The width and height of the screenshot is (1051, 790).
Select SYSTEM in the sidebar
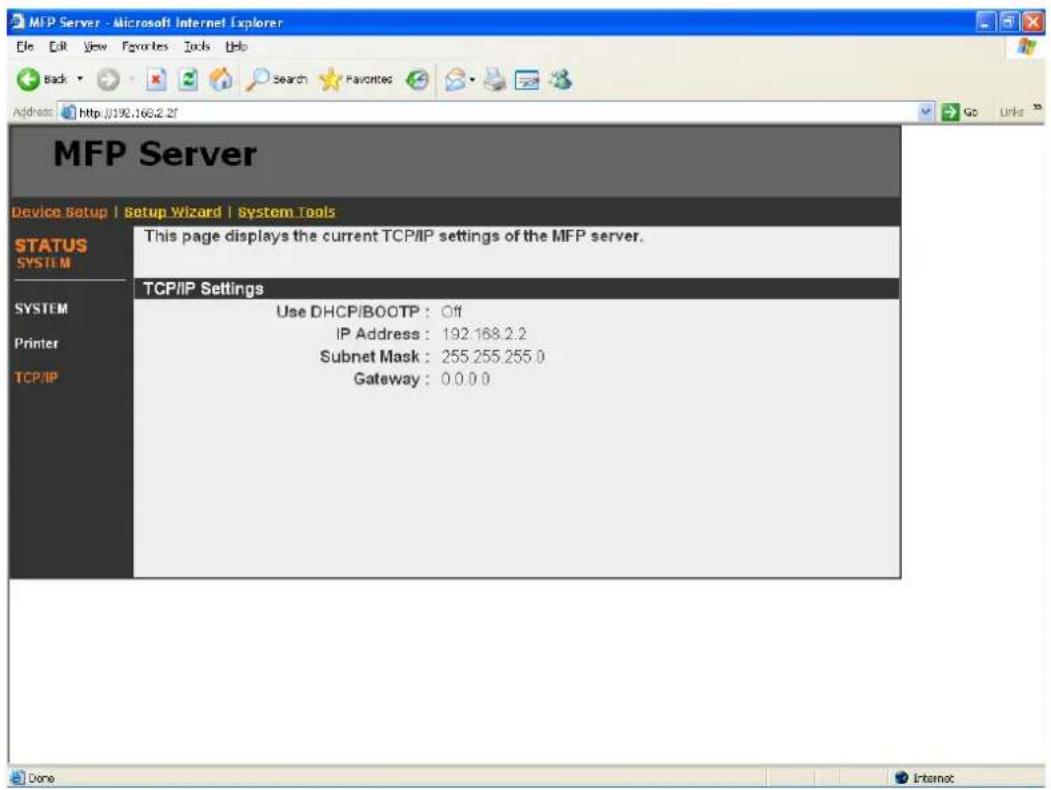click(41, 309)
